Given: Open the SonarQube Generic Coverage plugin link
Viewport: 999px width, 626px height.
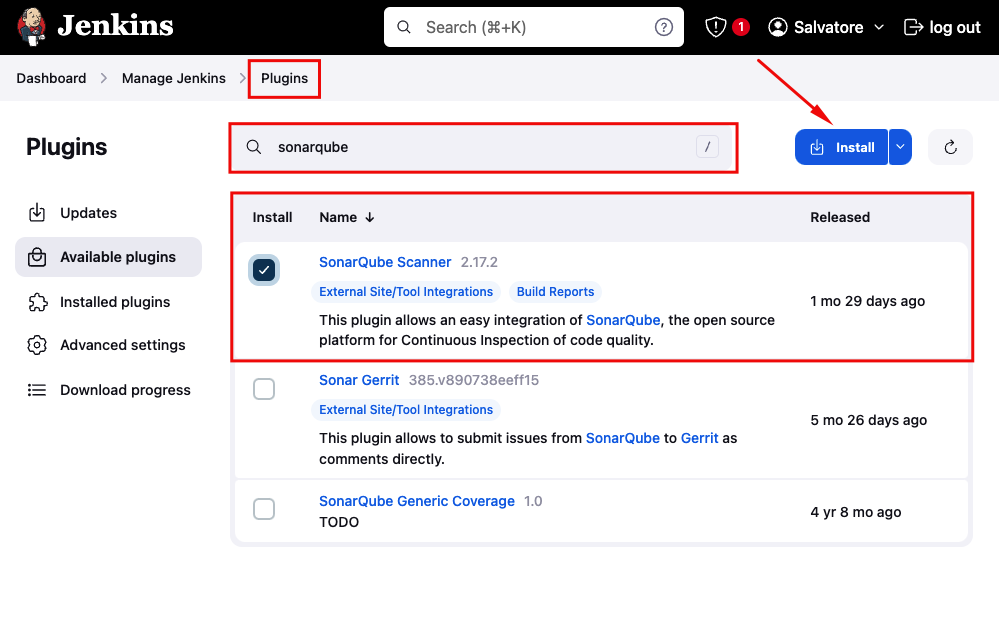Looking at the screenshot, I should click(417, 501).
